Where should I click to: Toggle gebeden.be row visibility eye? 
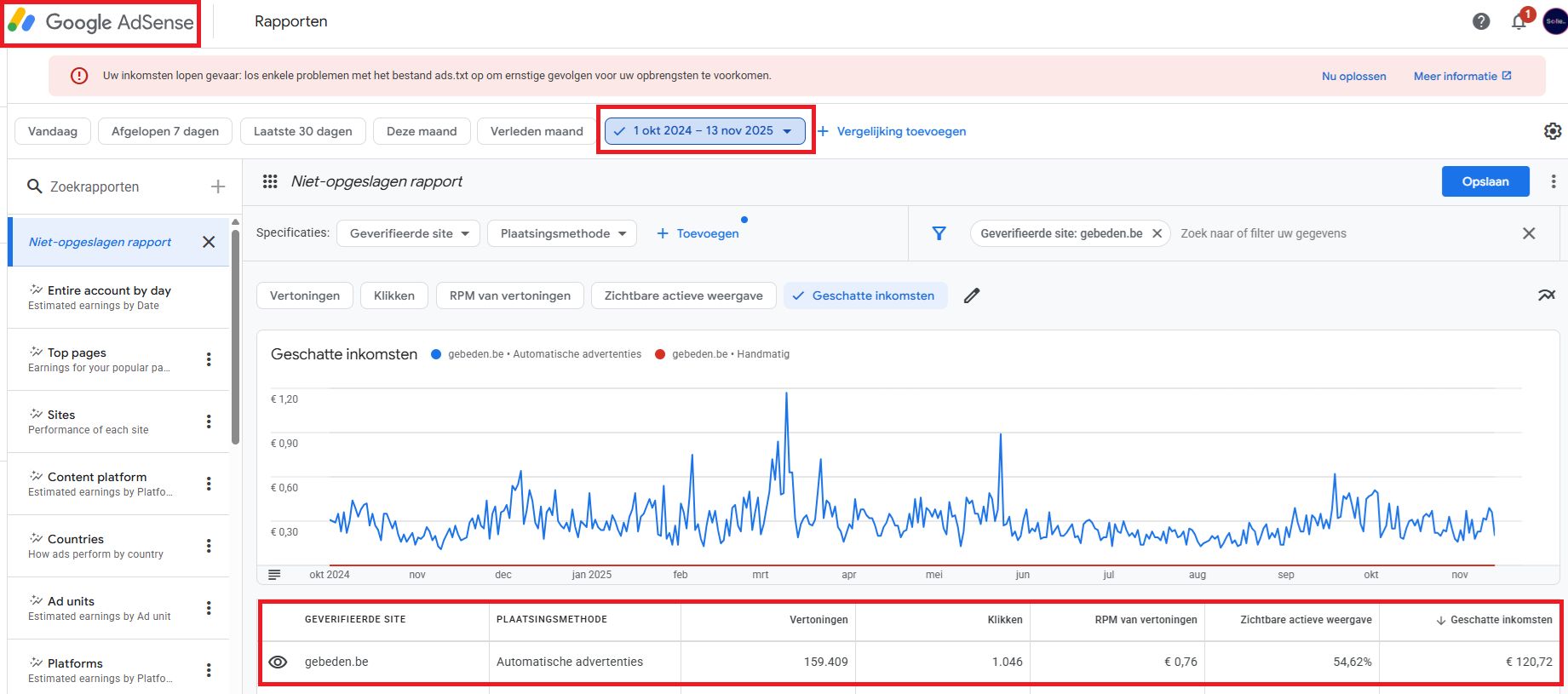tap(278, 662)
